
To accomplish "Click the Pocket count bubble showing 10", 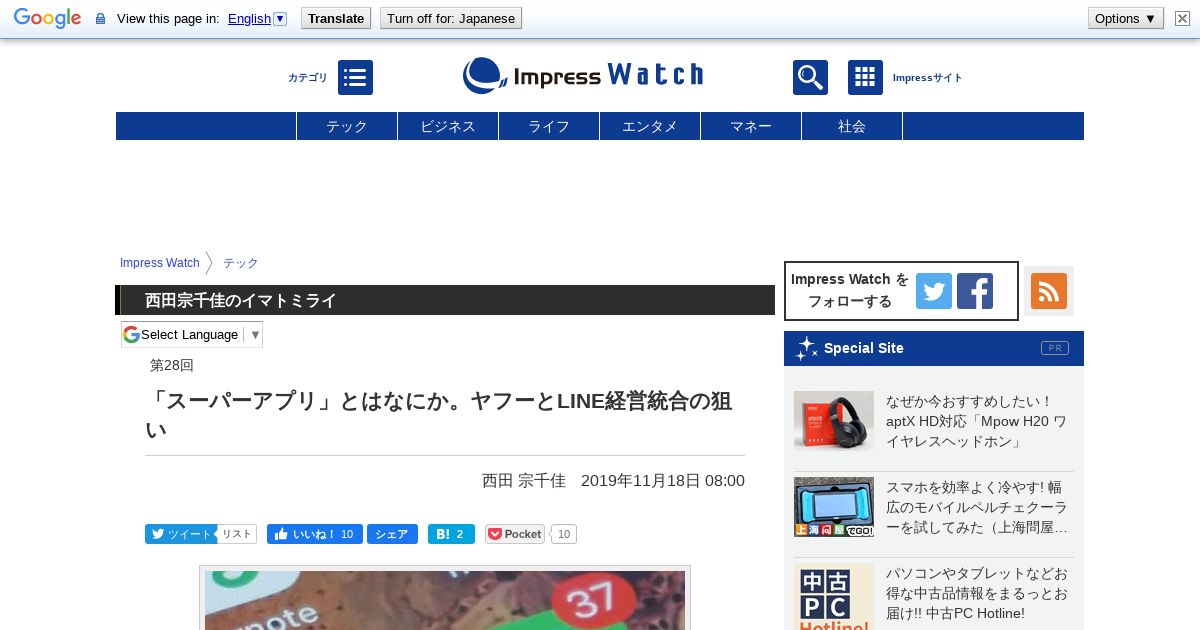I will [564, 534].
